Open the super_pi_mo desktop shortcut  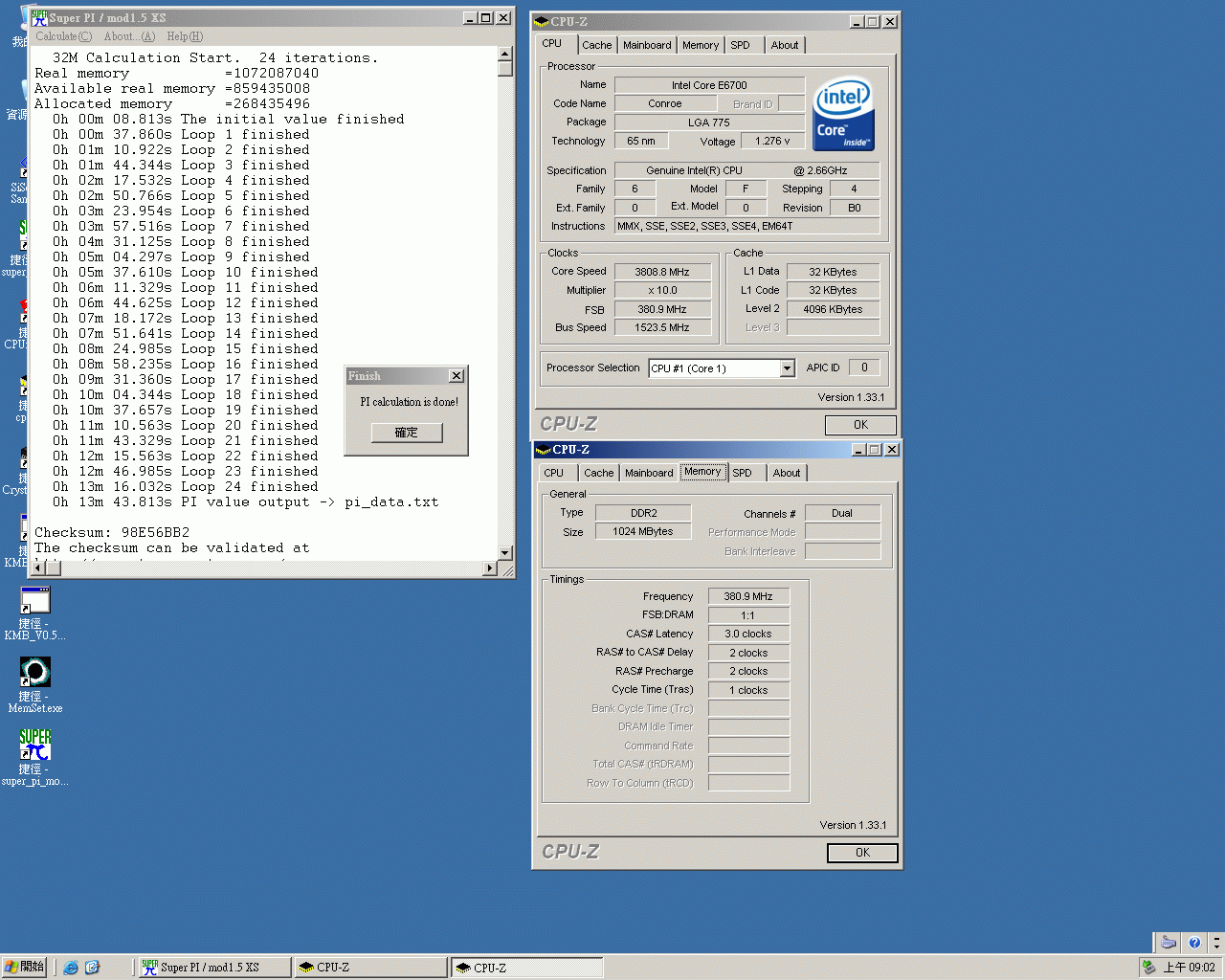click(35, 757)
